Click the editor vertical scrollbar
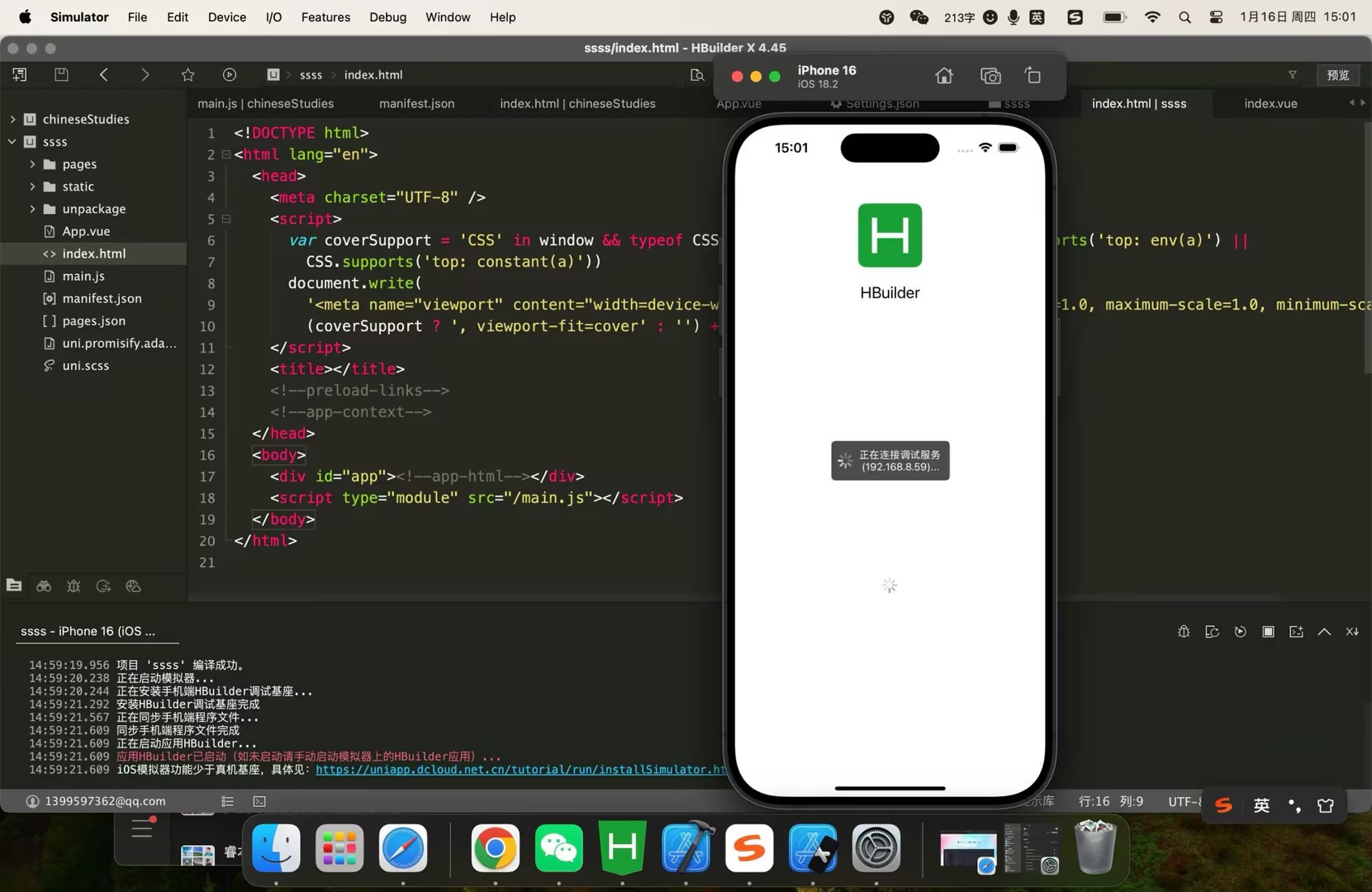The width and height of the screenshot is (1372, 892). [x=1367, y=247]
